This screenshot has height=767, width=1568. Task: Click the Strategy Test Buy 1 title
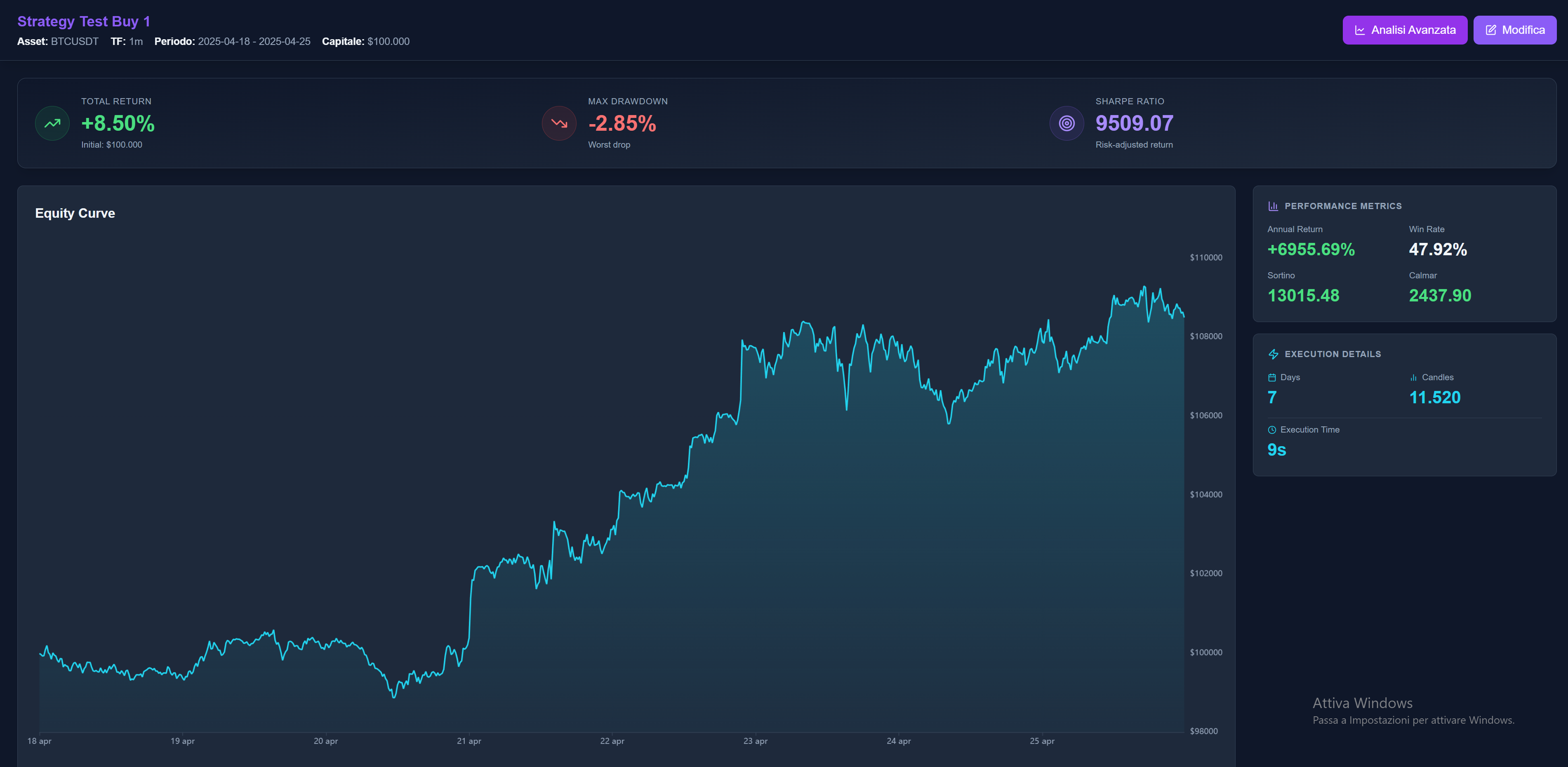pos(84,21)
